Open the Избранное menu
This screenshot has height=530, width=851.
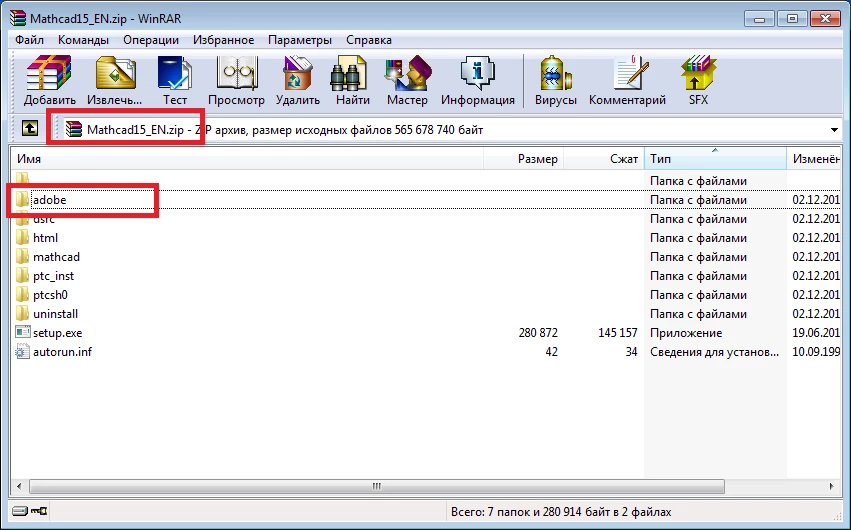pos(223,40)
